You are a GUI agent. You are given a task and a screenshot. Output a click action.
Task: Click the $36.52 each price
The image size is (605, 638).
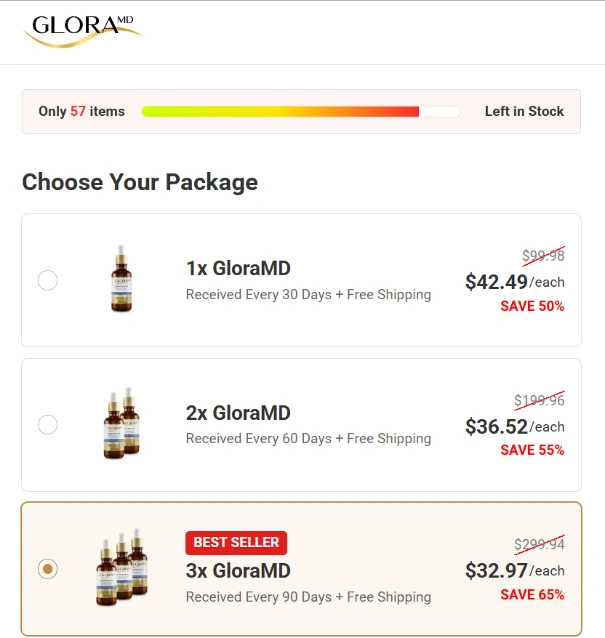(x=514, y=427)
